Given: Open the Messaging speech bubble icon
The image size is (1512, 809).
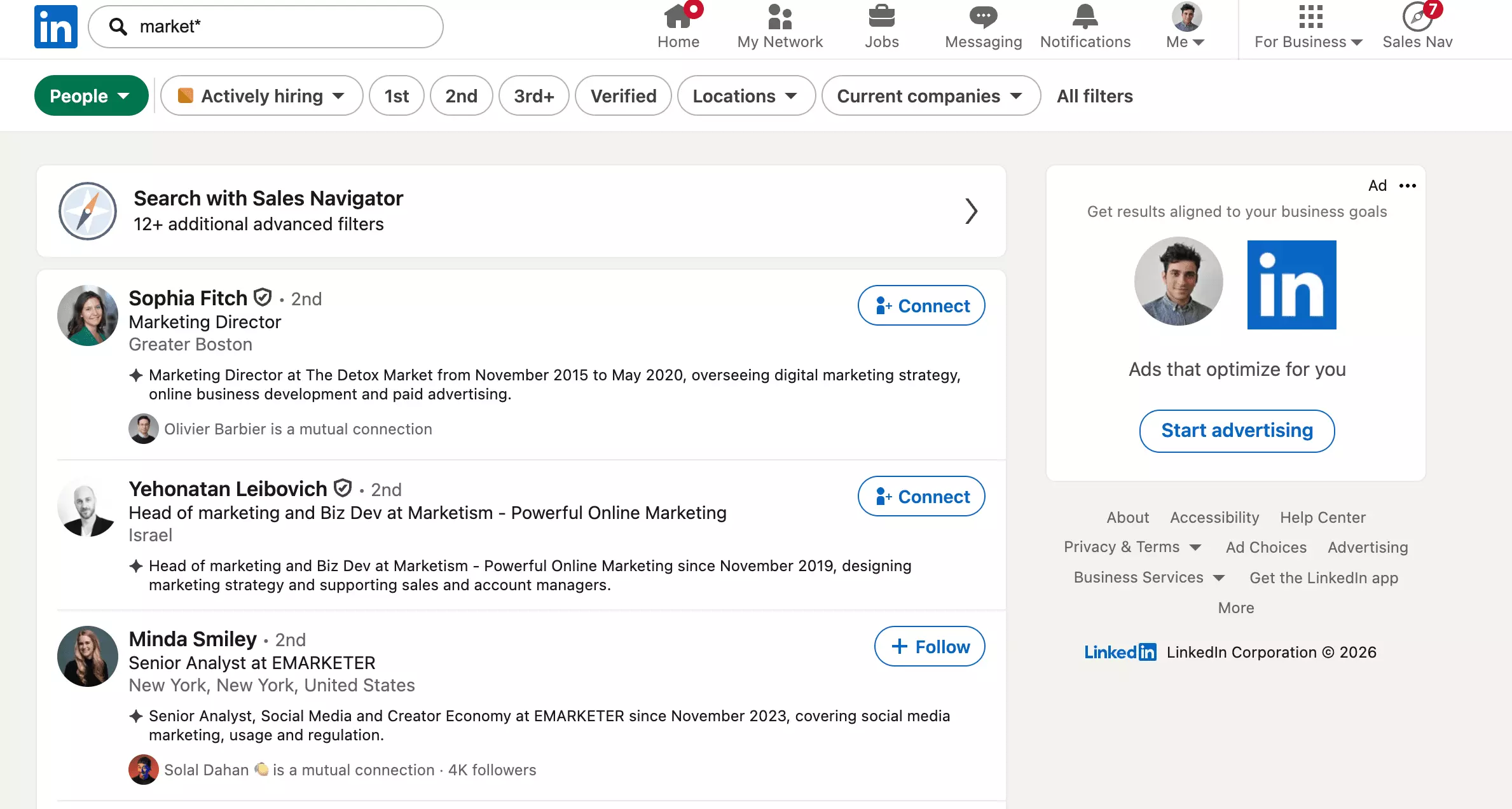Looking at the screenshot, I should tap(983, 17).
